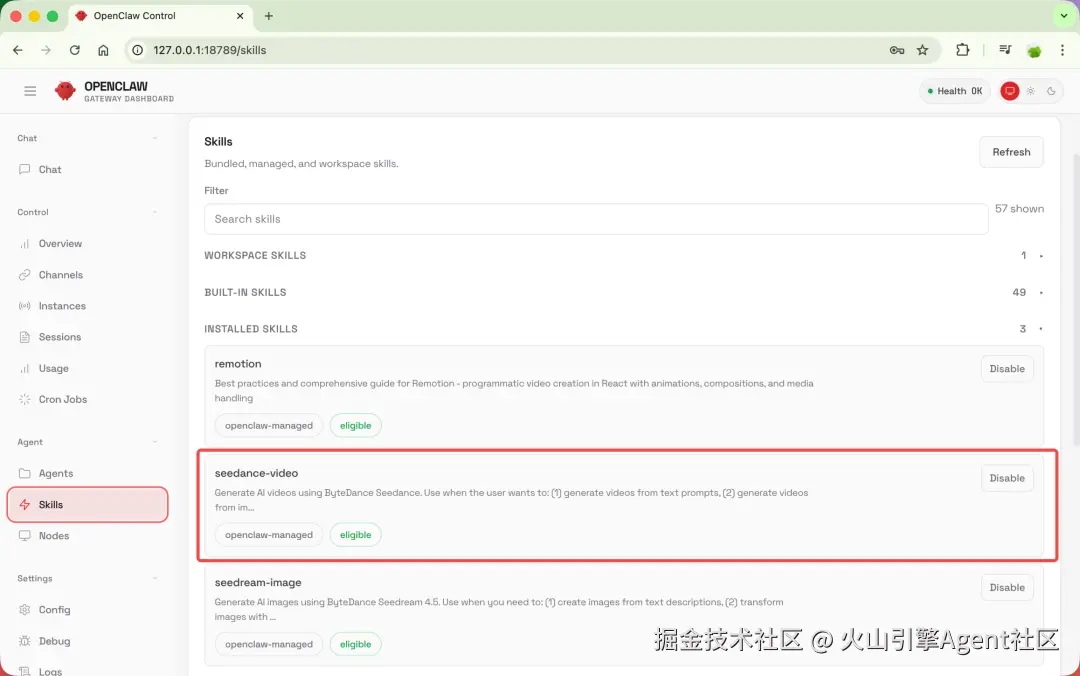1080x676 pixels.
Task: Open the green profile avatar
Action: coord(1034,50)
